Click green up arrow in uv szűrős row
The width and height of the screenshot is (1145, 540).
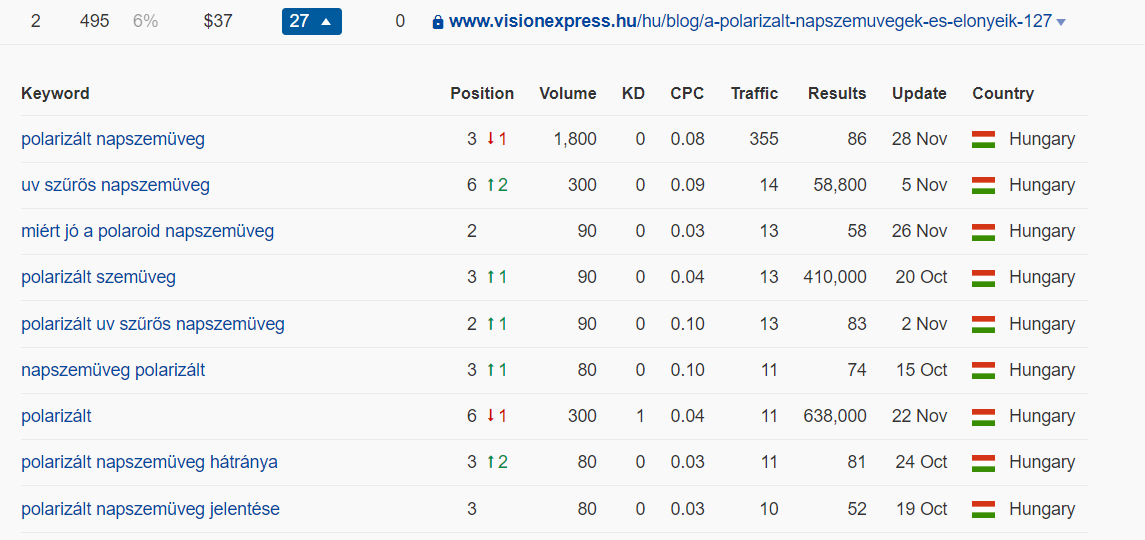491,185
